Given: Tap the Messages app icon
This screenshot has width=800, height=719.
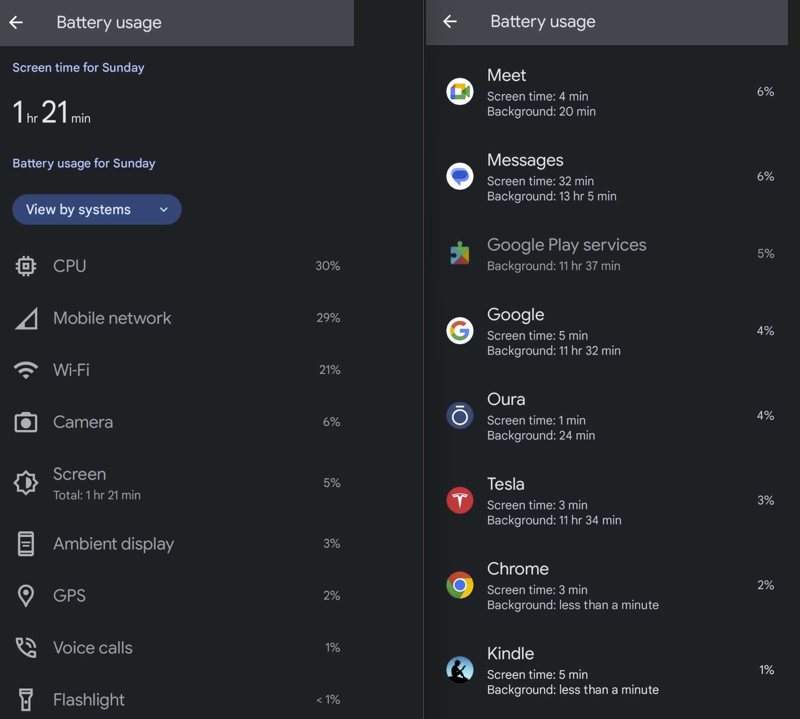Looking at the screenshot, I should click(460, 177).
